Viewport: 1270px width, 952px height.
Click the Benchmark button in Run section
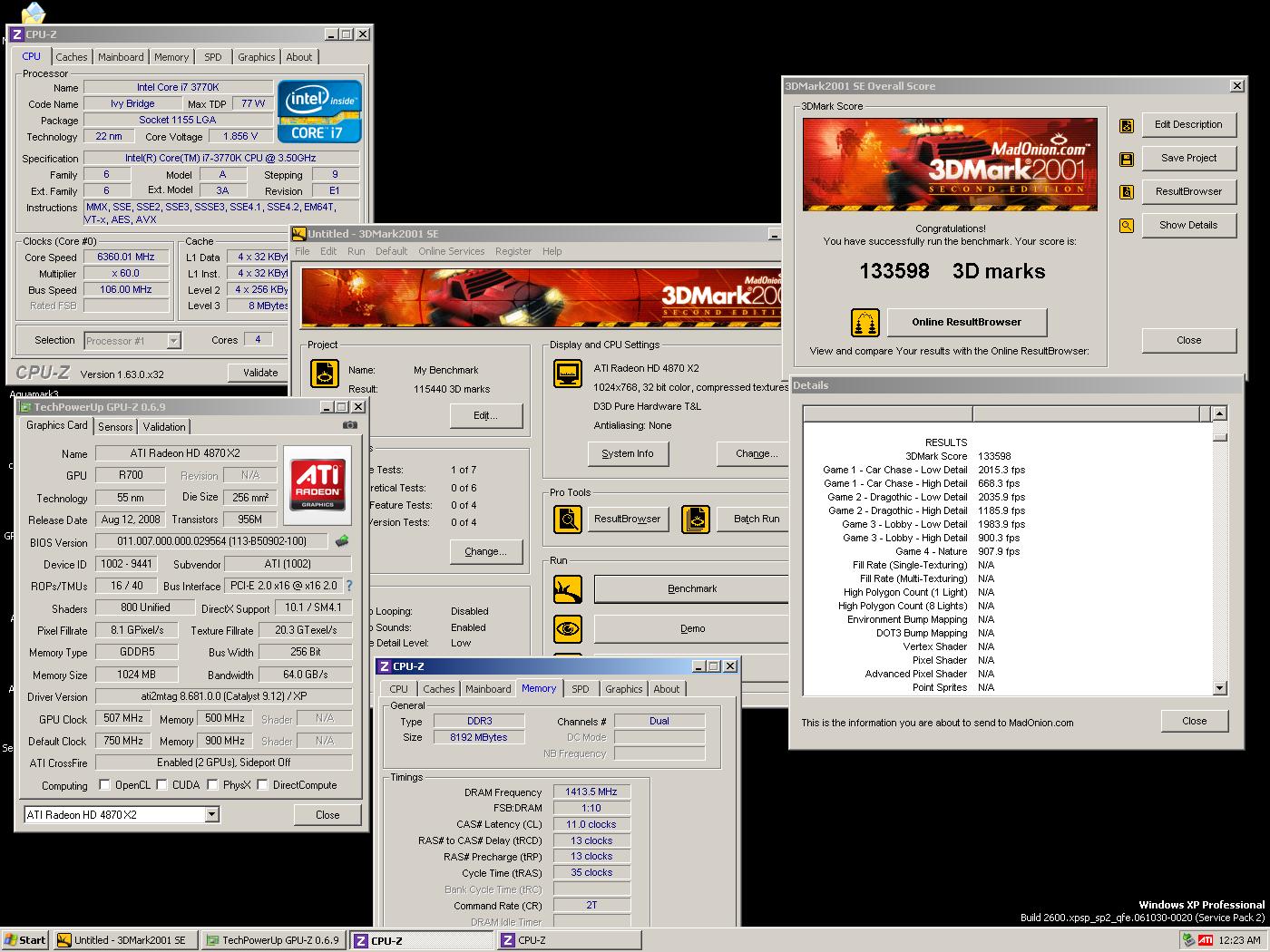click(x=692, y=589)
